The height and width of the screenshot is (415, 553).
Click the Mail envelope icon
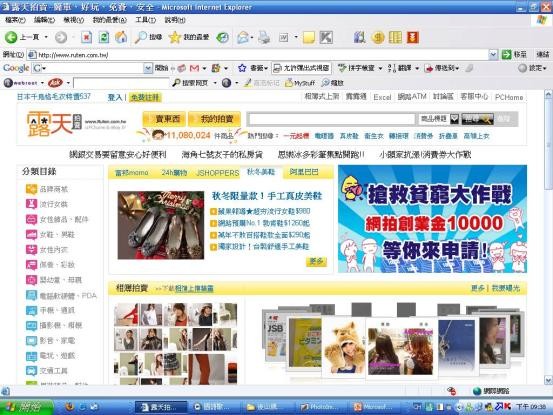243,37
